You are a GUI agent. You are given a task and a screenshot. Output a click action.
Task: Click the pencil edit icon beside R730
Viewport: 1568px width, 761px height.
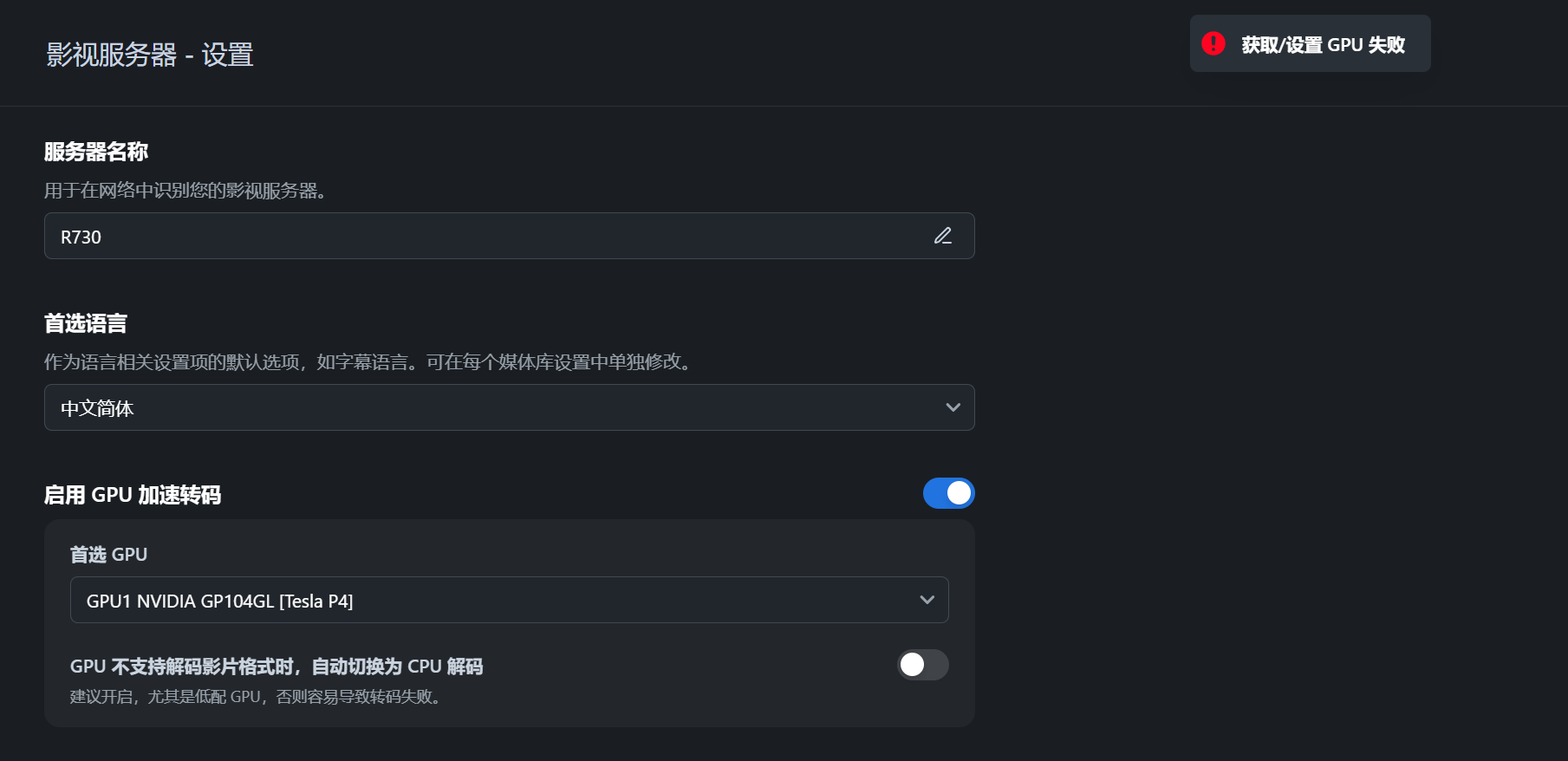point(944,236)
